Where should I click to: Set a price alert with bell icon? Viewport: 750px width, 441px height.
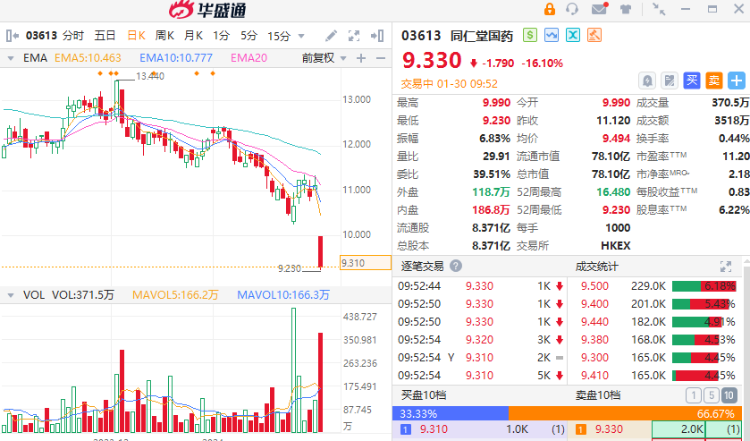(647, 80)
